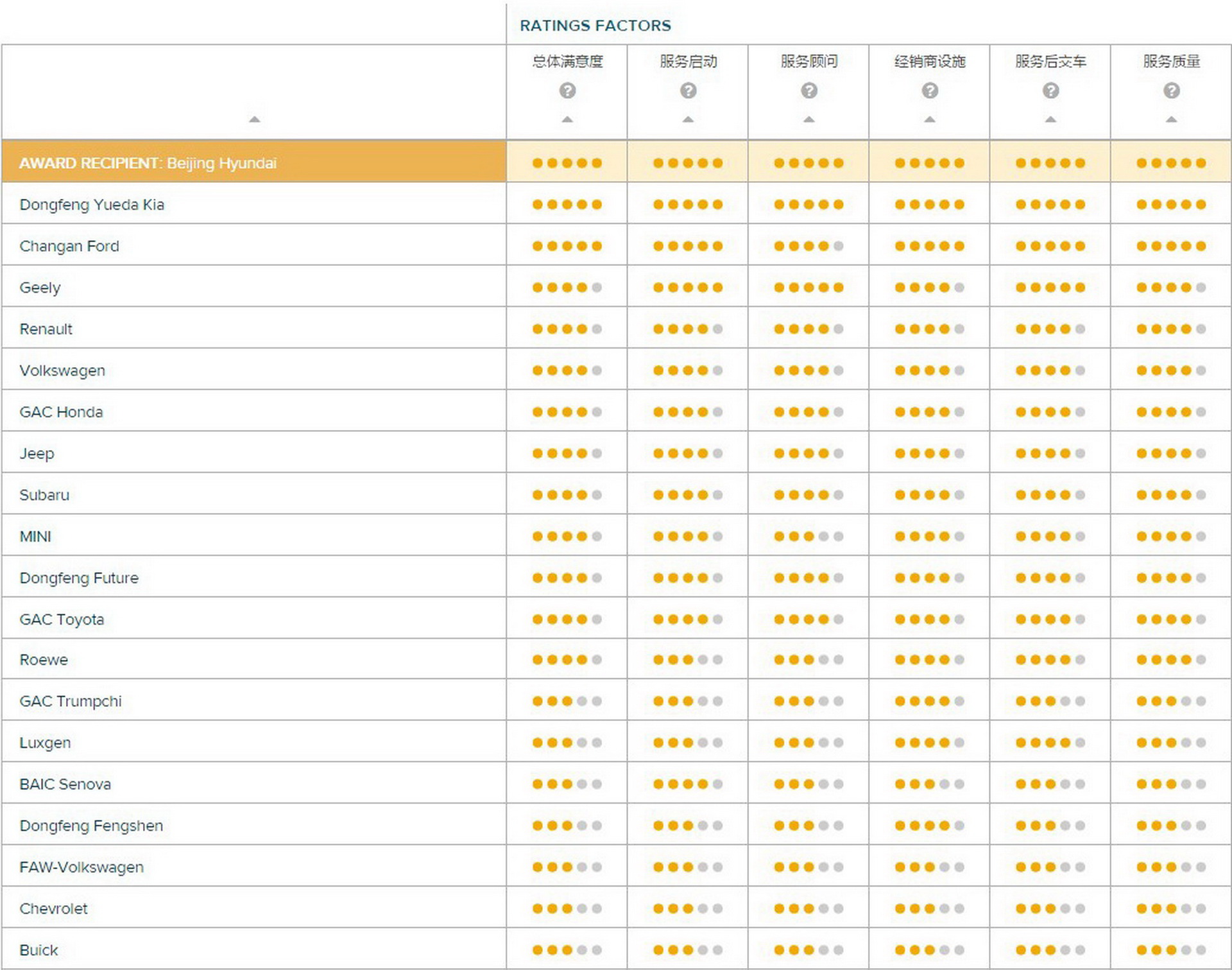
Task: Click Chevrolet's 服务启动 rating dots
Action: pyautogui.click(x=688, y=909)
